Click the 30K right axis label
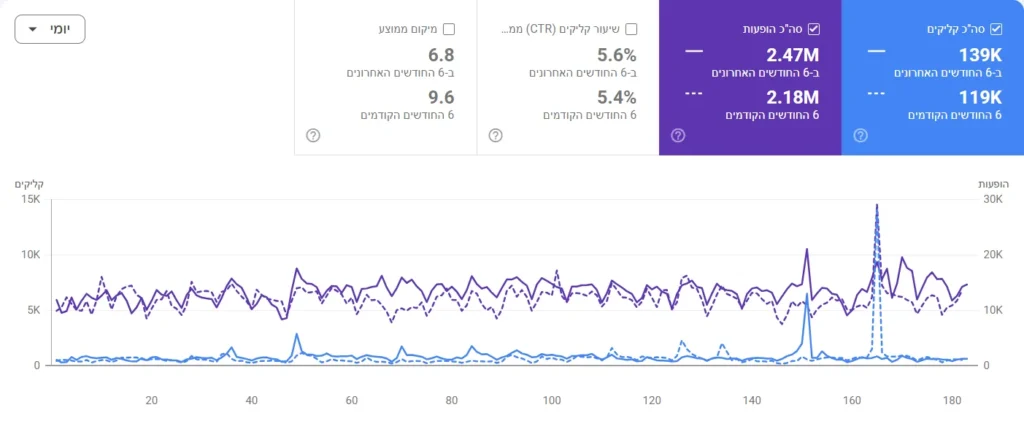The image size is (1024, 429). click(x=993, y=200)
